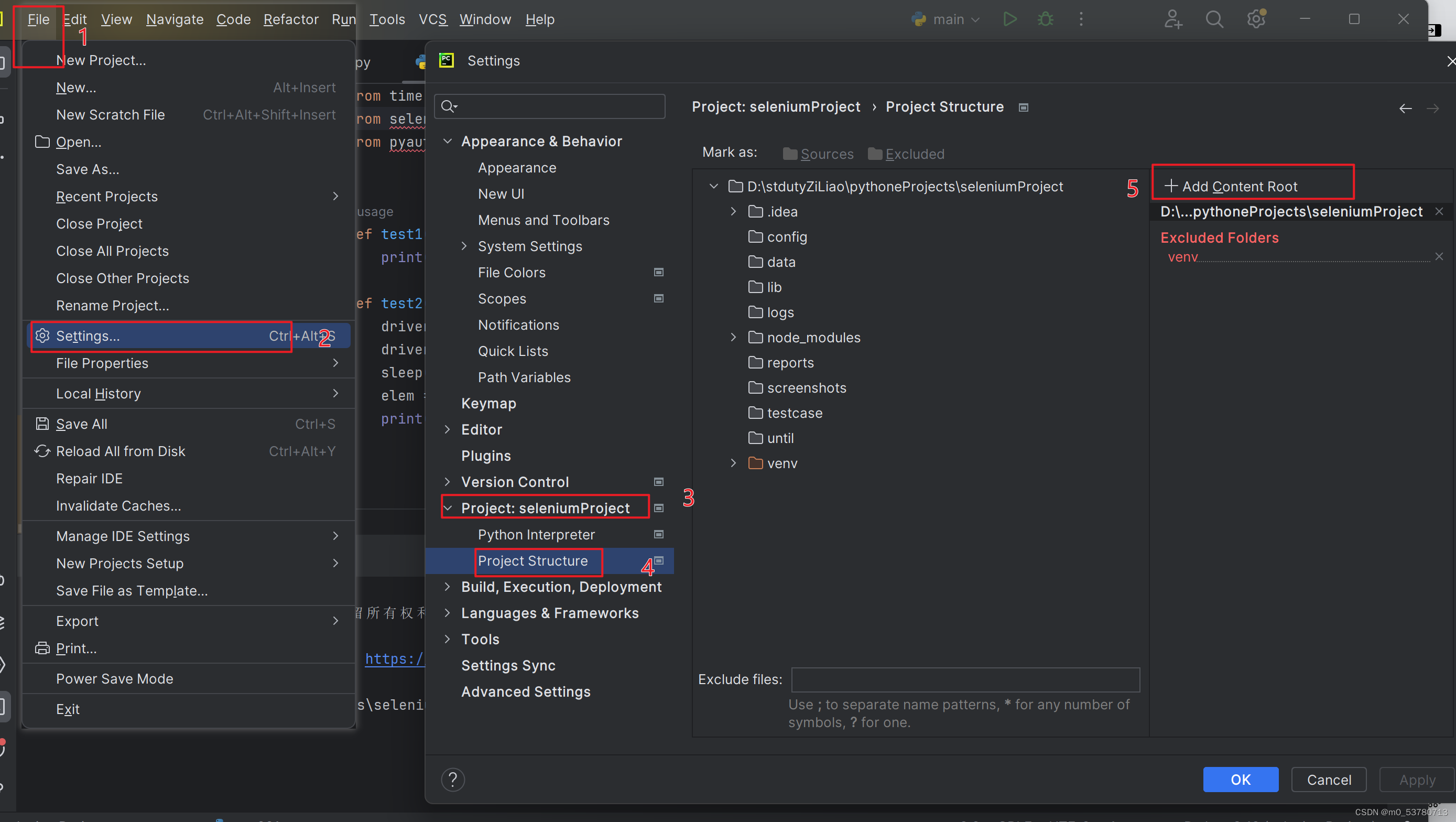Expand the Editor settings section
The image size is (1456, 822).
click(447, 430)
